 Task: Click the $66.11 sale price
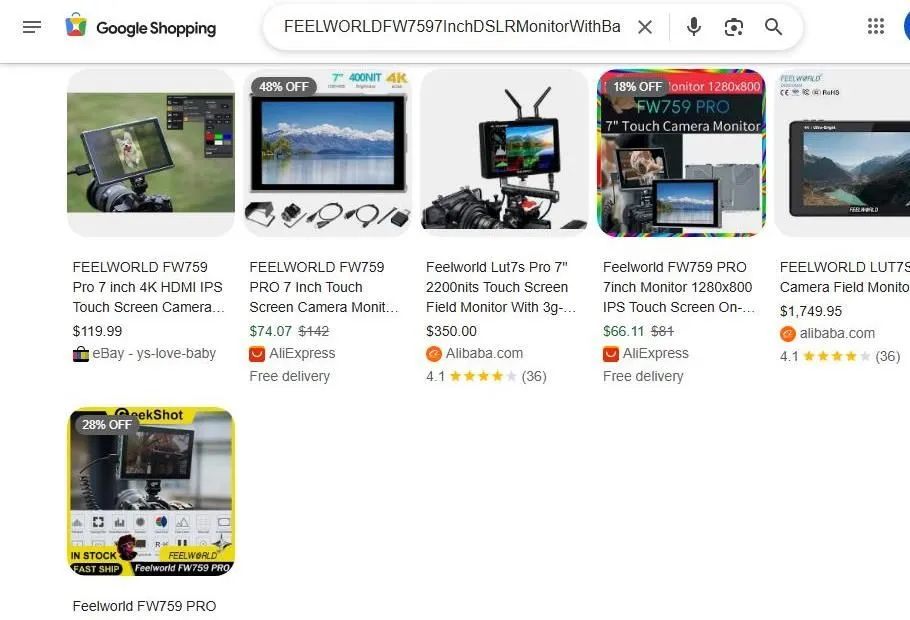point(624,331)
